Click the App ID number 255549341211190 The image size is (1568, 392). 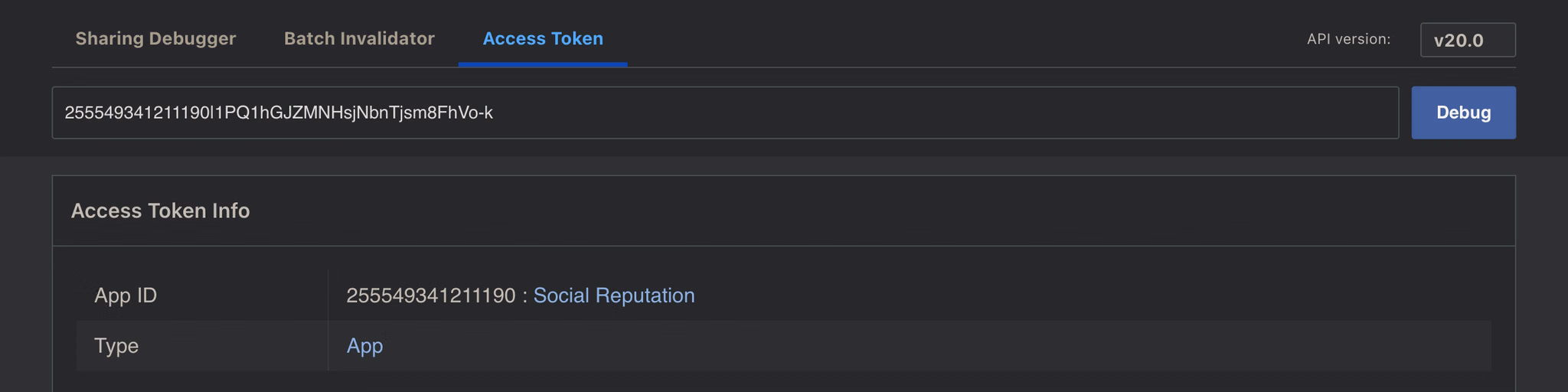(431, 296)
